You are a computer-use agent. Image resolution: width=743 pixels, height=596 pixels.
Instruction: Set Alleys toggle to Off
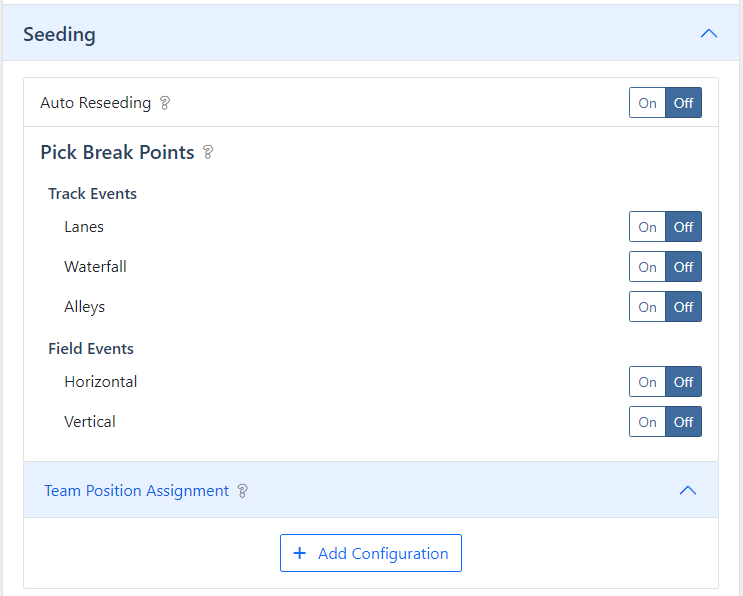tap(683, 307)
